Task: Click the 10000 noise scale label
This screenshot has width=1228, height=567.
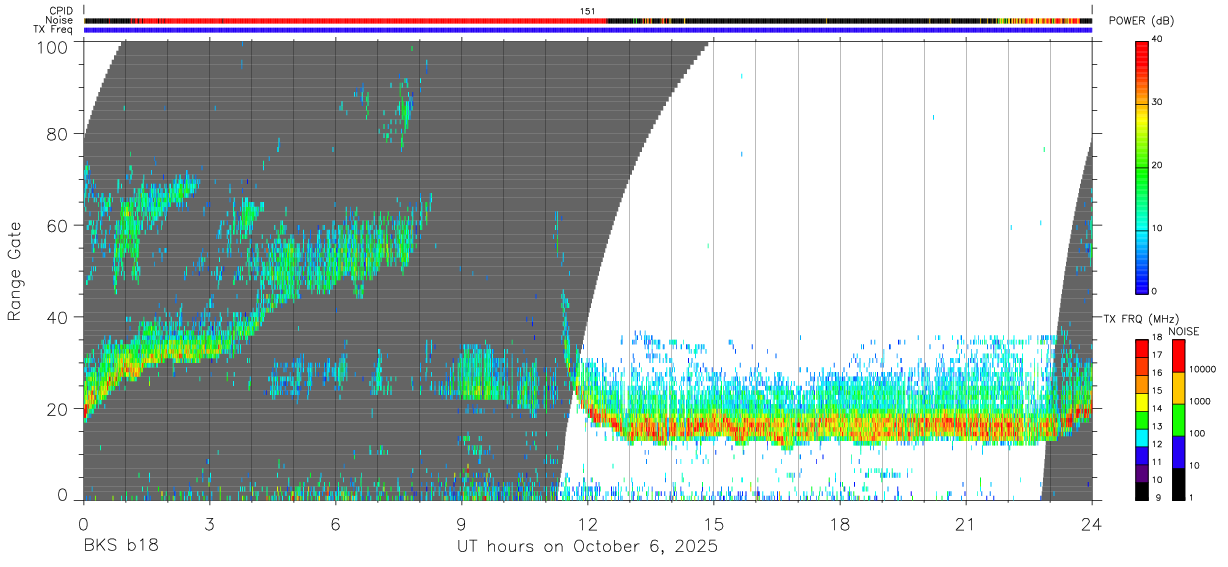Action: coord(1202,369)
